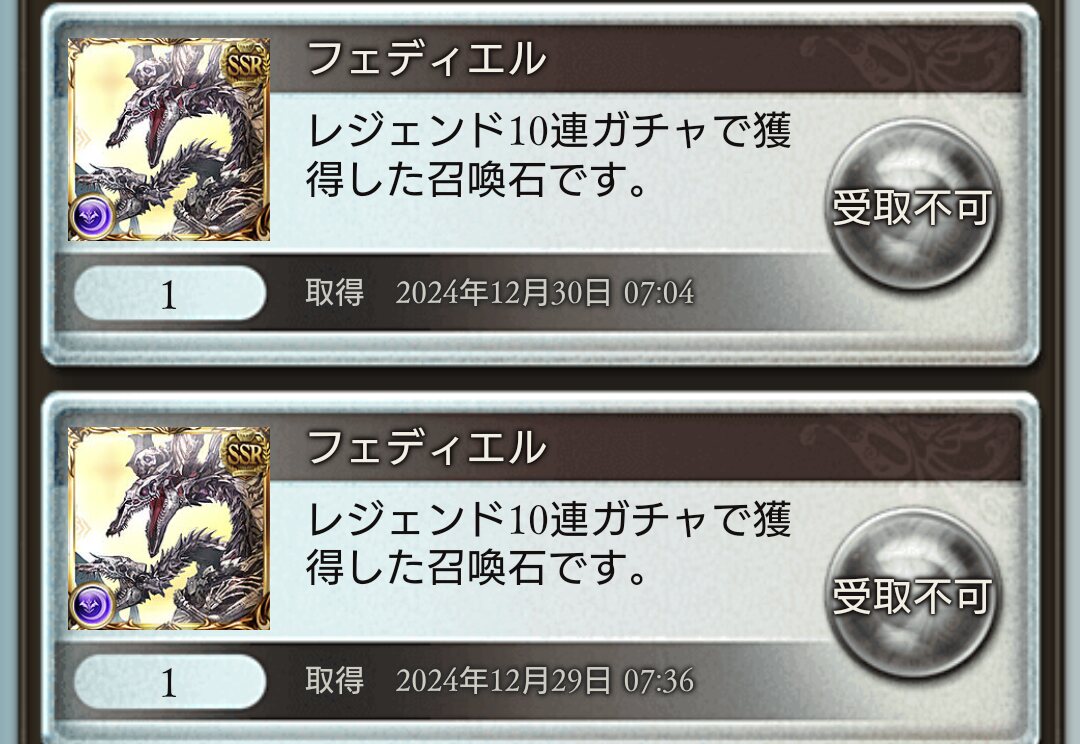The height and width of the screenshot is (744, 1080).
Task: Click the 取得 label on the top entry
Action: pyautogui.click(x=335, y=293)
